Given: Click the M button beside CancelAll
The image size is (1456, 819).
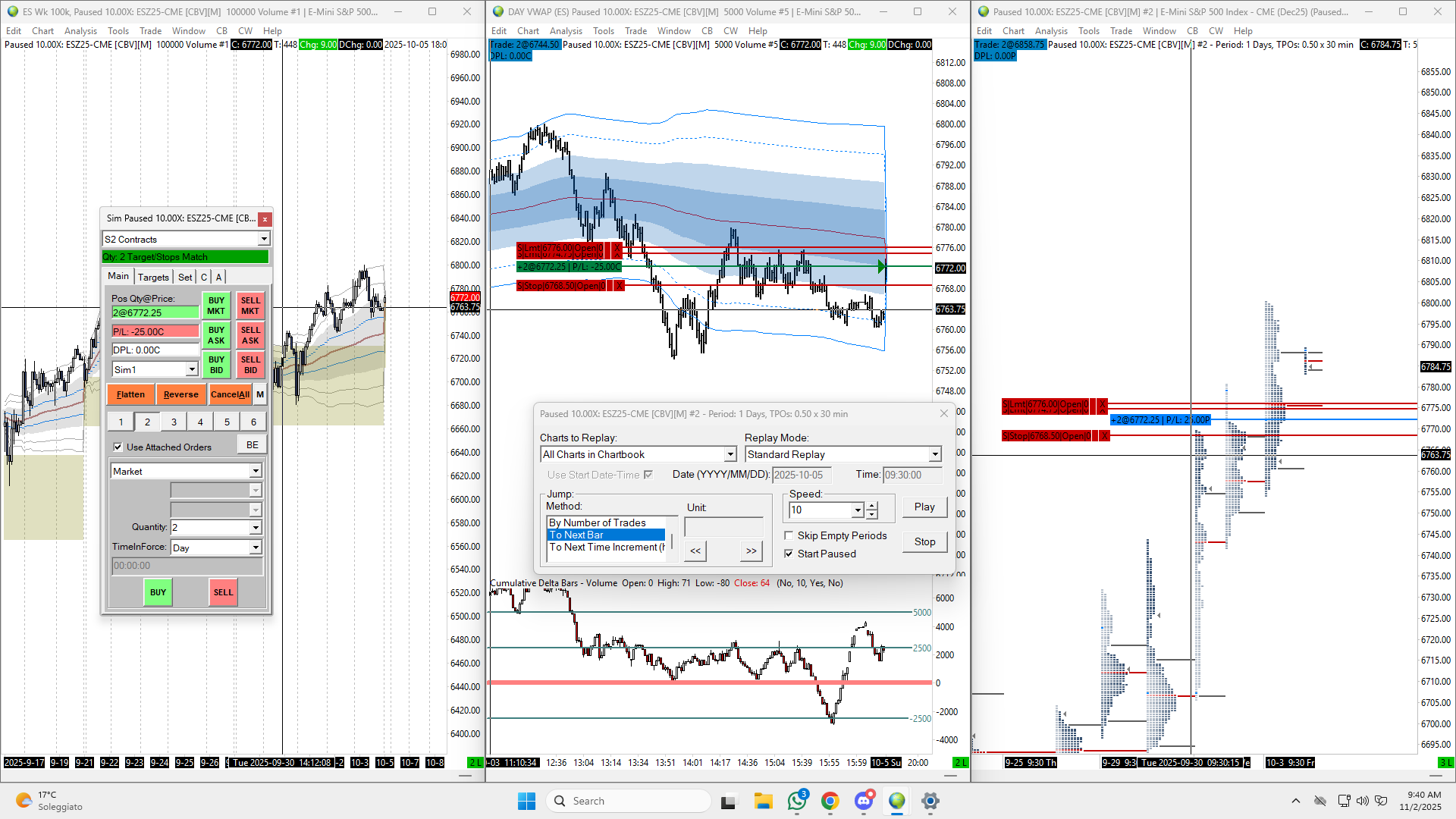Looking at the screenshot, I should 260,394.
